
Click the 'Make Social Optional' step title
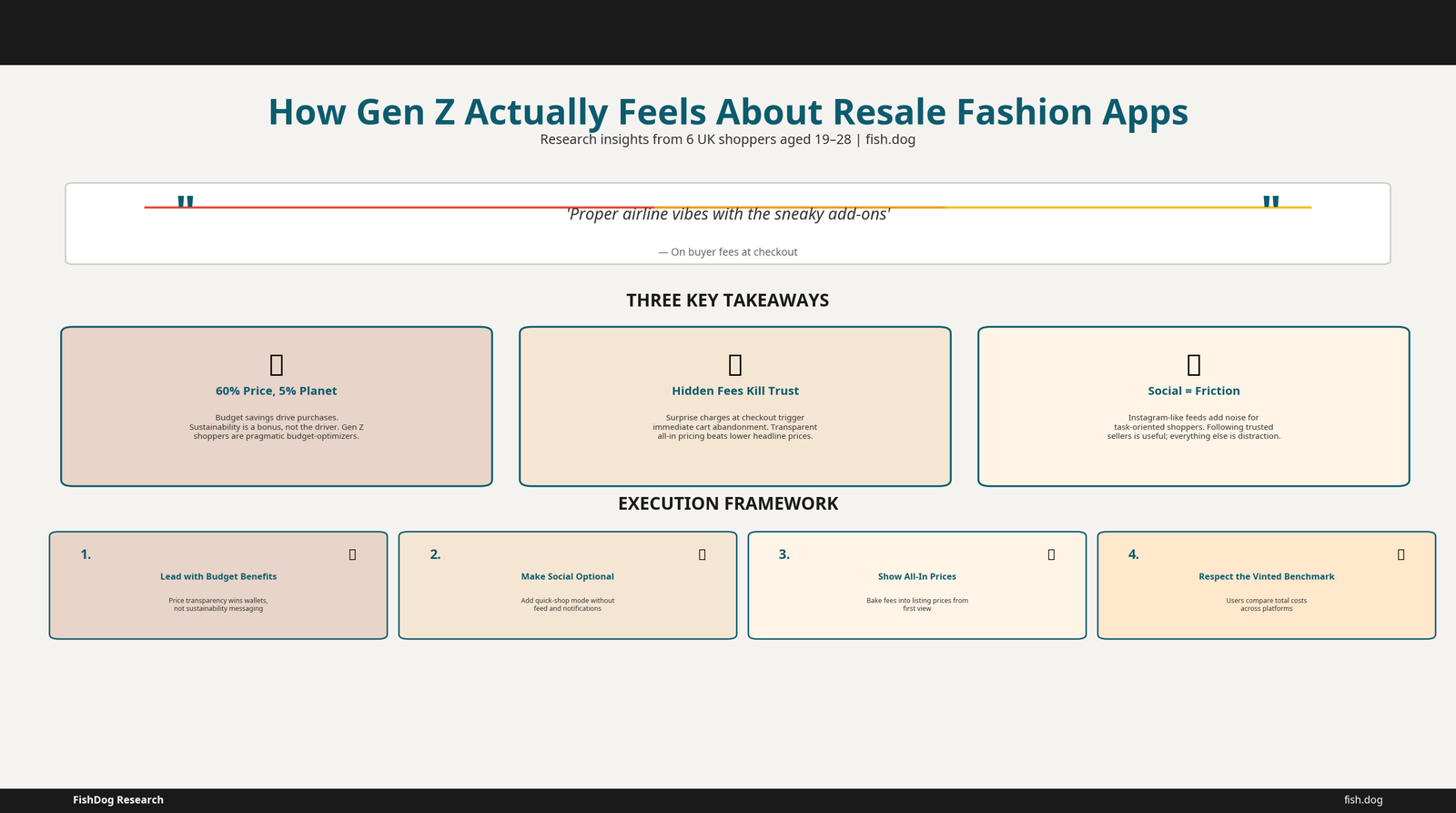(568, 576)
